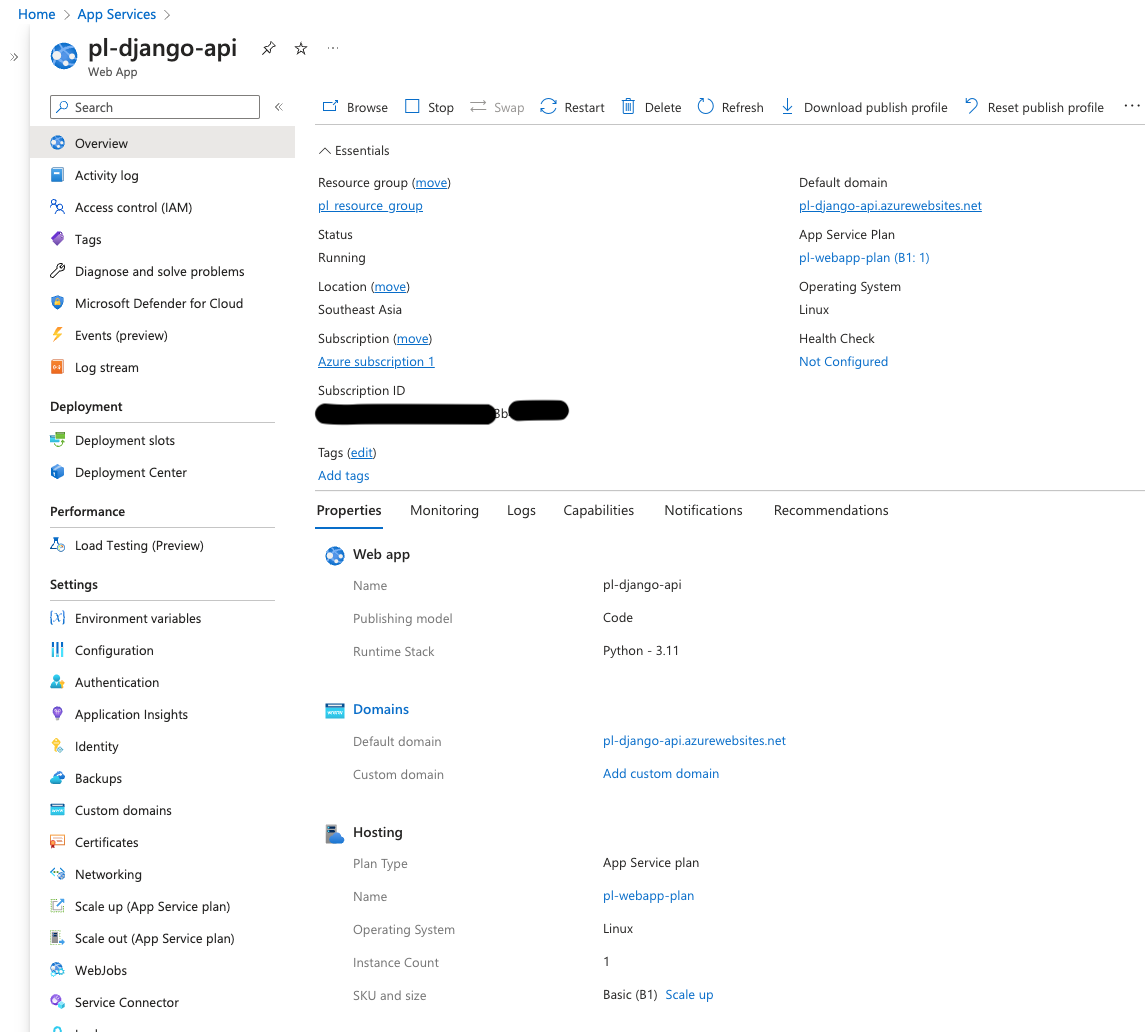Collapse the Essentials section

[354, 150]
